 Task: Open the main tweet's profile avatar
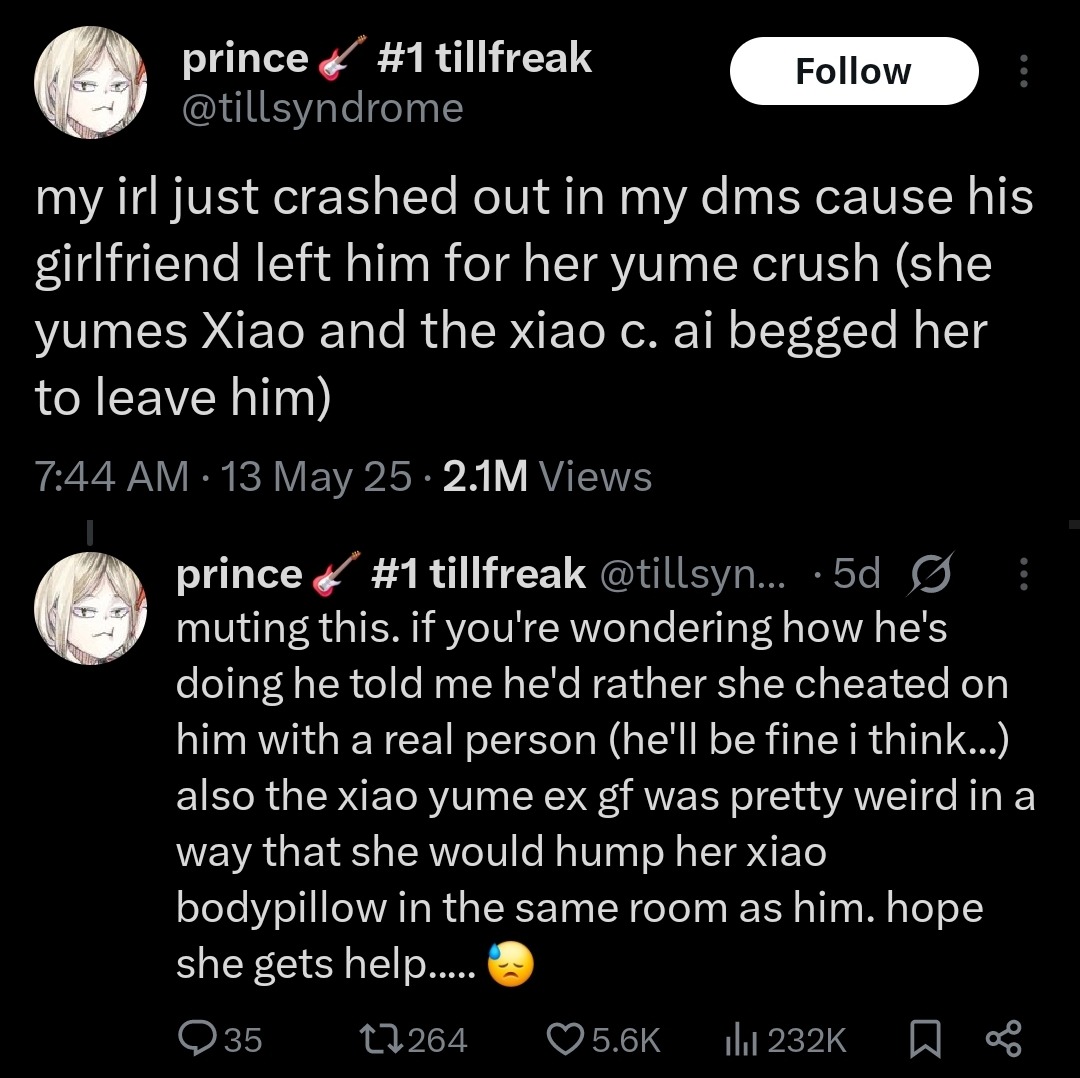coord(90,83)
